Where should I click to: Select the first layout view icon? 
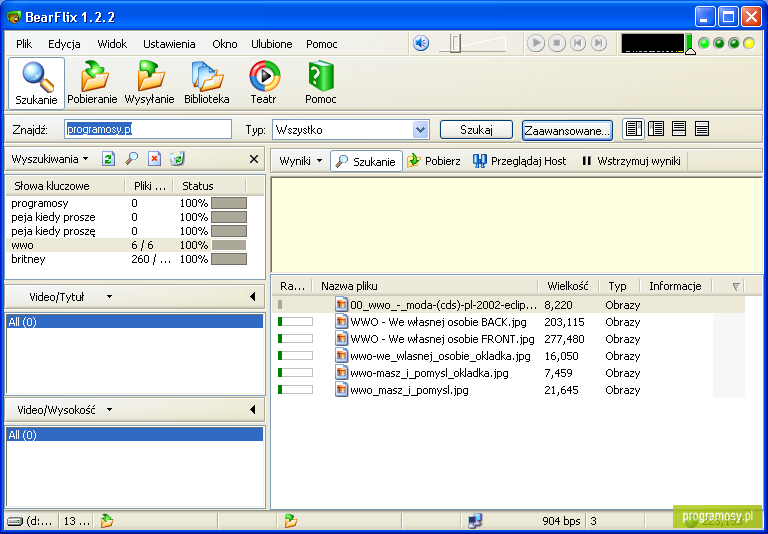[x=633, y=129]
